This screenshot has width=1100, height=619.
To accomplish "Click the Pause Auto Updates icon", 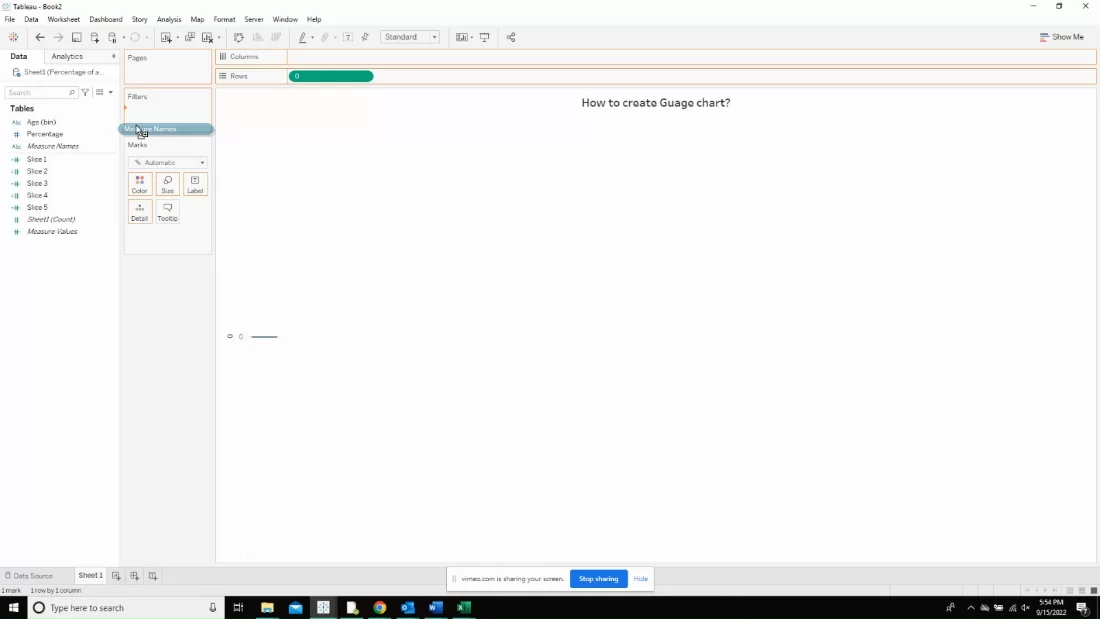I will click(x=112, y=37).
